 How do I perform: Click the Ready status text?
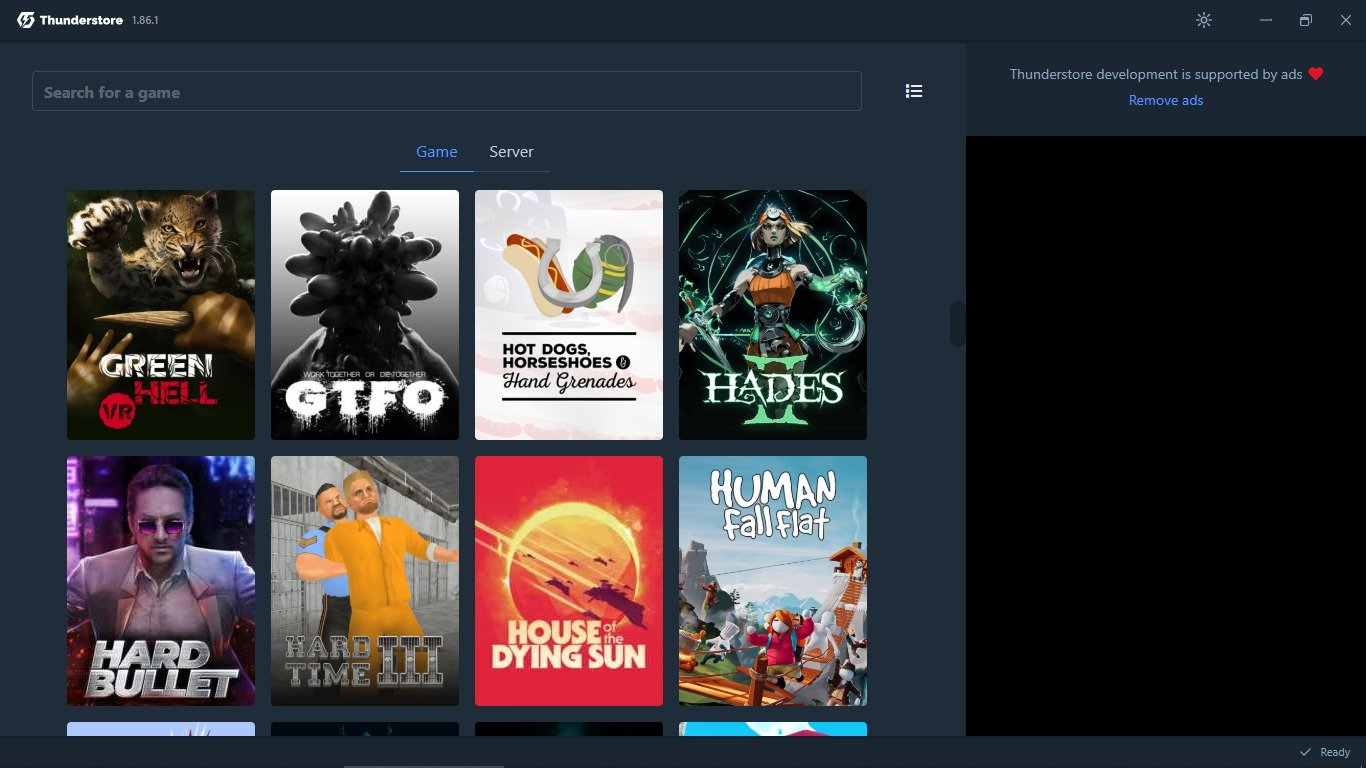coord(1335,752)
